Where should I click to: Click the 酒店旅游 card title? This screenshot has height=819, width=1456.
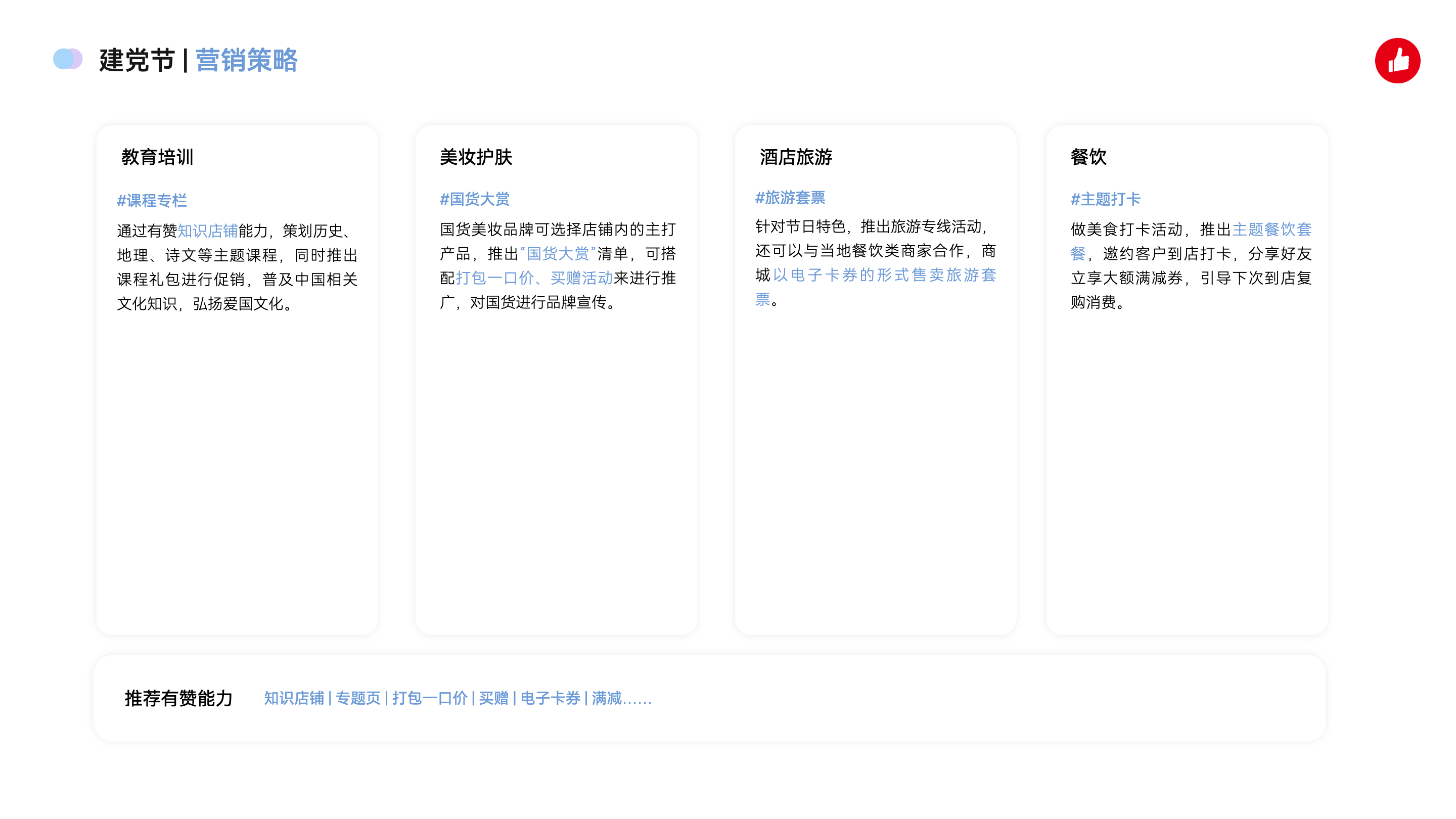click(795, 157)
